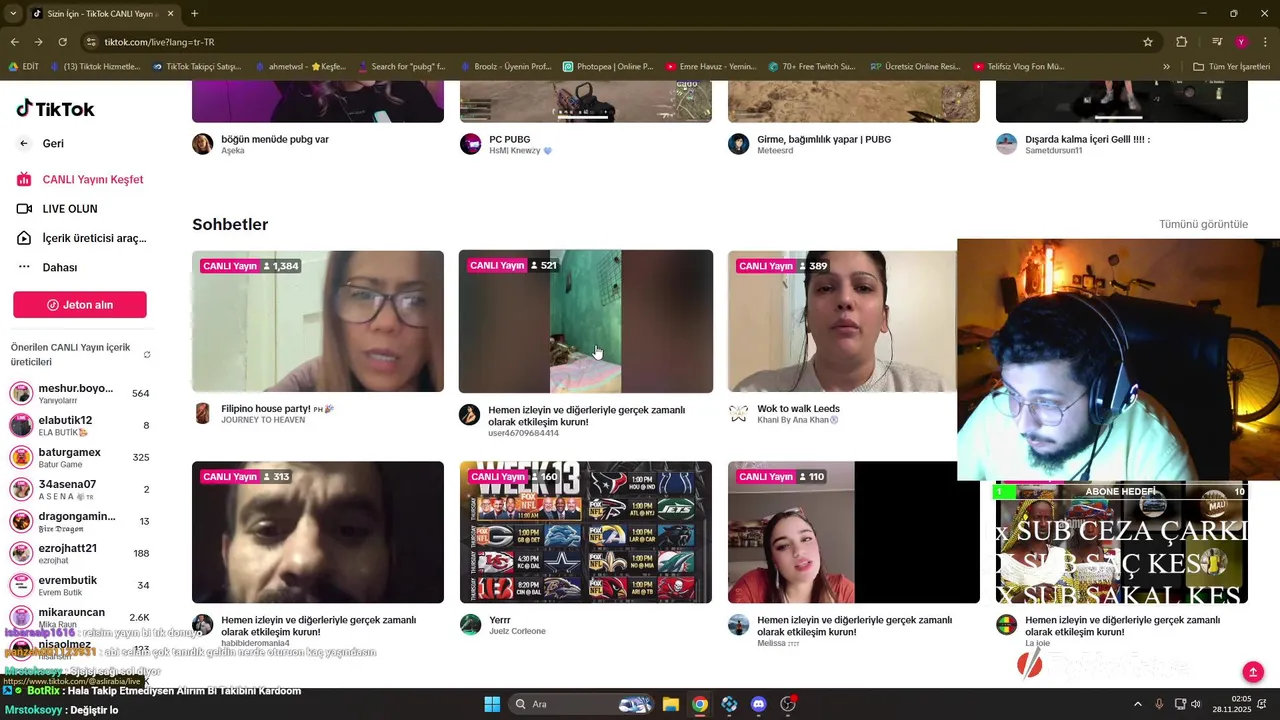Open 34asena07 creator in sidebar
Image resolution: width=1280 pixels, height=720 pixels.
80,489
